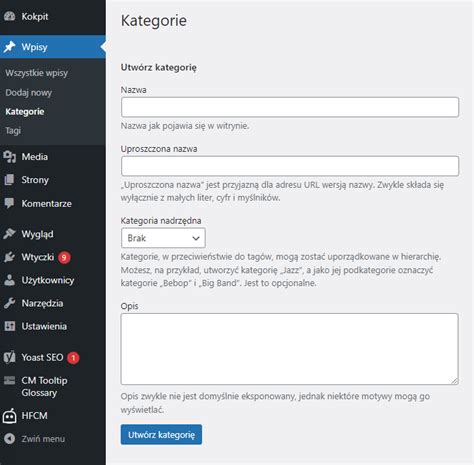Open Wszystkie wpisy submenu item
474x465 pixels.
(37, 73)
